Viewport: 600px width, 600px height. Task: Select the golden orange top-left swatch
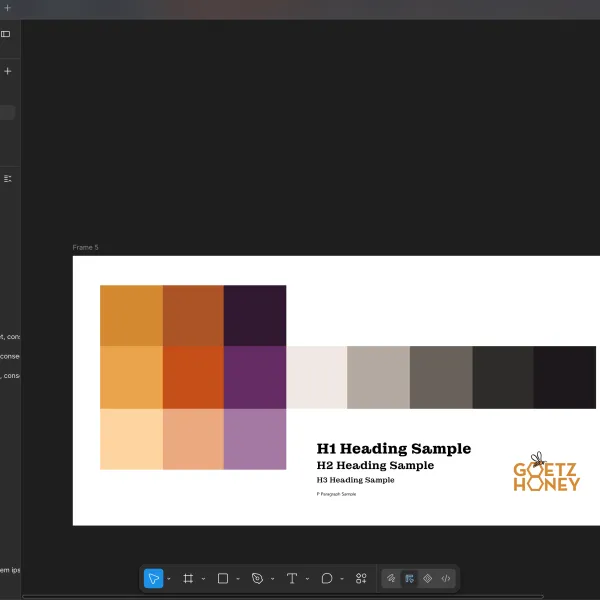(x=131, y=316)
